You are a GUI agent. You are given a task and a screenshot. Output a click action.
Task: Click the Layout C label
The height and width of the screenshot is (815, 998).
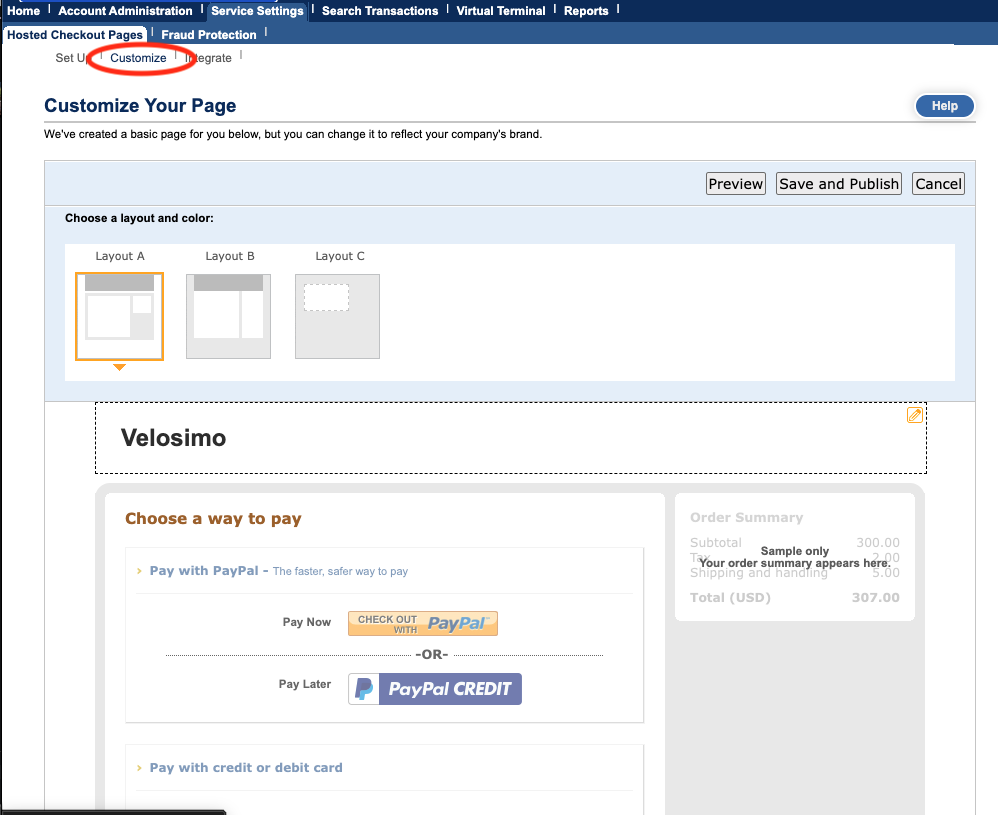340,256
